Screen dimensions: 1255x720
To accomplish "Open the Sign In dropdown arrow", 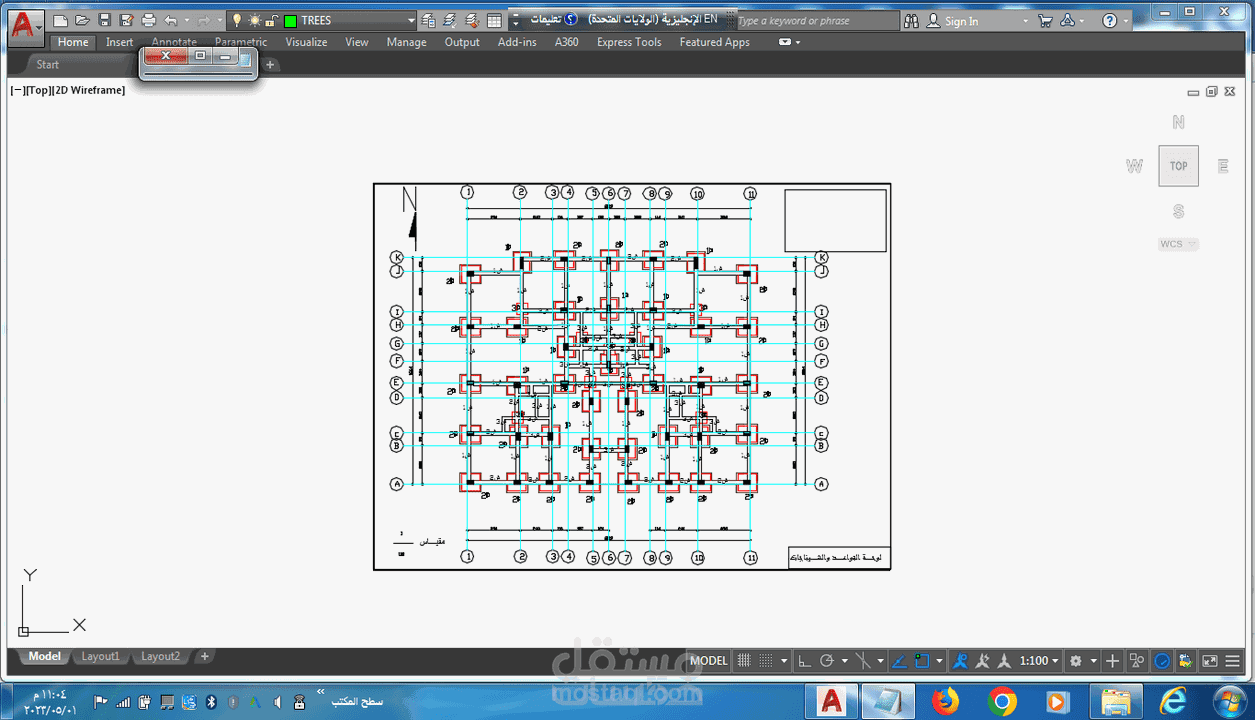I will point(1024,20).
